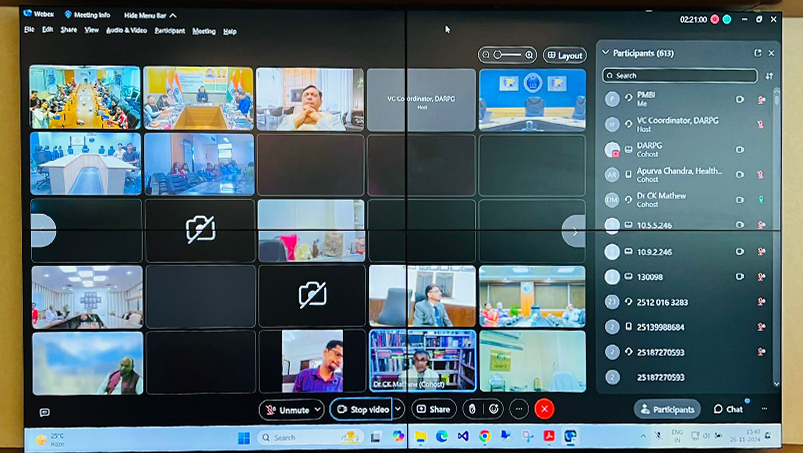Toggle mute icon for 2512 016 3283

[762, 302]
